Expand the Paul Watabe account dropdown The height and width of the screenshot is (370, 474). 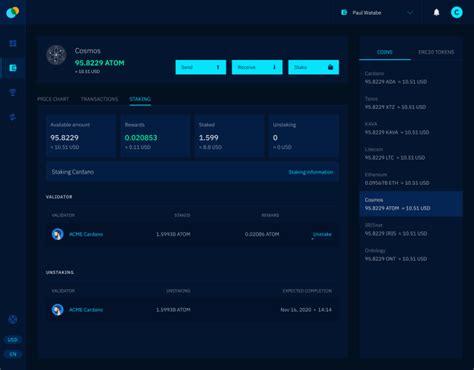(x=377, y=13)
